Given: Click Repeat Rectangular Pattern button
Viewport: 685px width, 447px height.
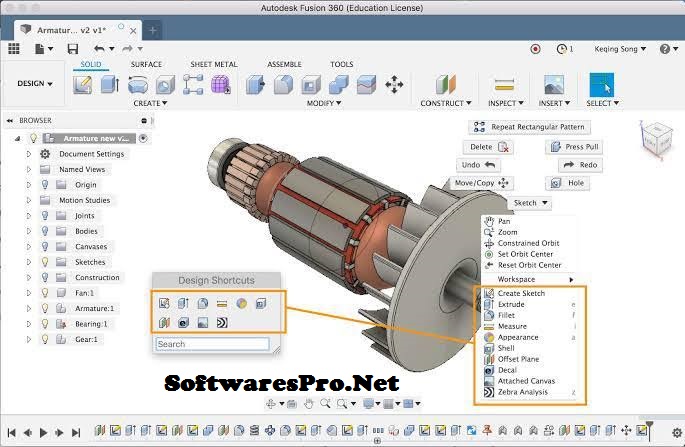Looking at the screenshot, I should pyautogui.click(x=529, y=127).
